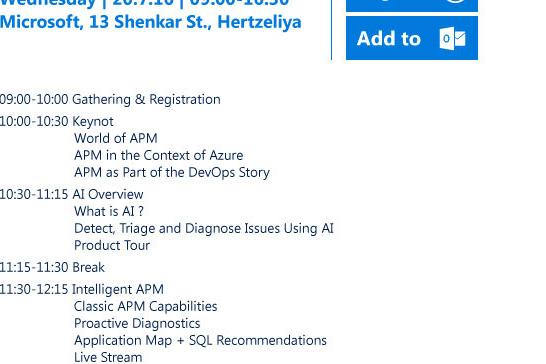This screenshot has height=364, width=546.
Task: Click APM in the Context of Azure
Action: pos(158,155)
